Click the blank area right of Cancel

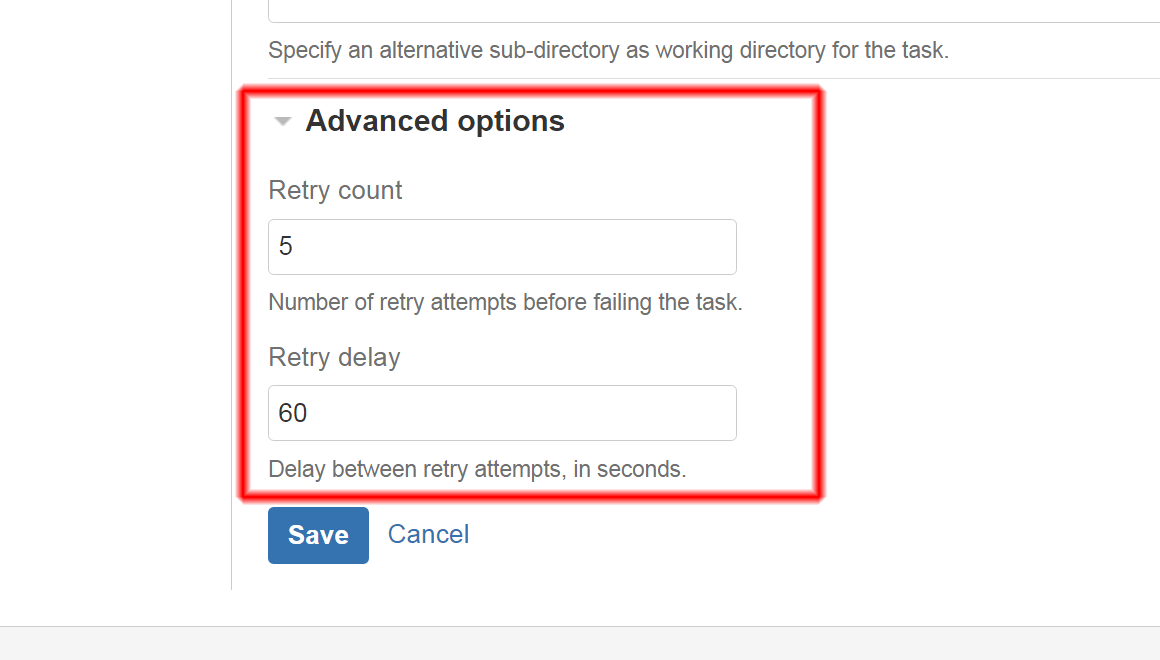(x=800, y=535)
